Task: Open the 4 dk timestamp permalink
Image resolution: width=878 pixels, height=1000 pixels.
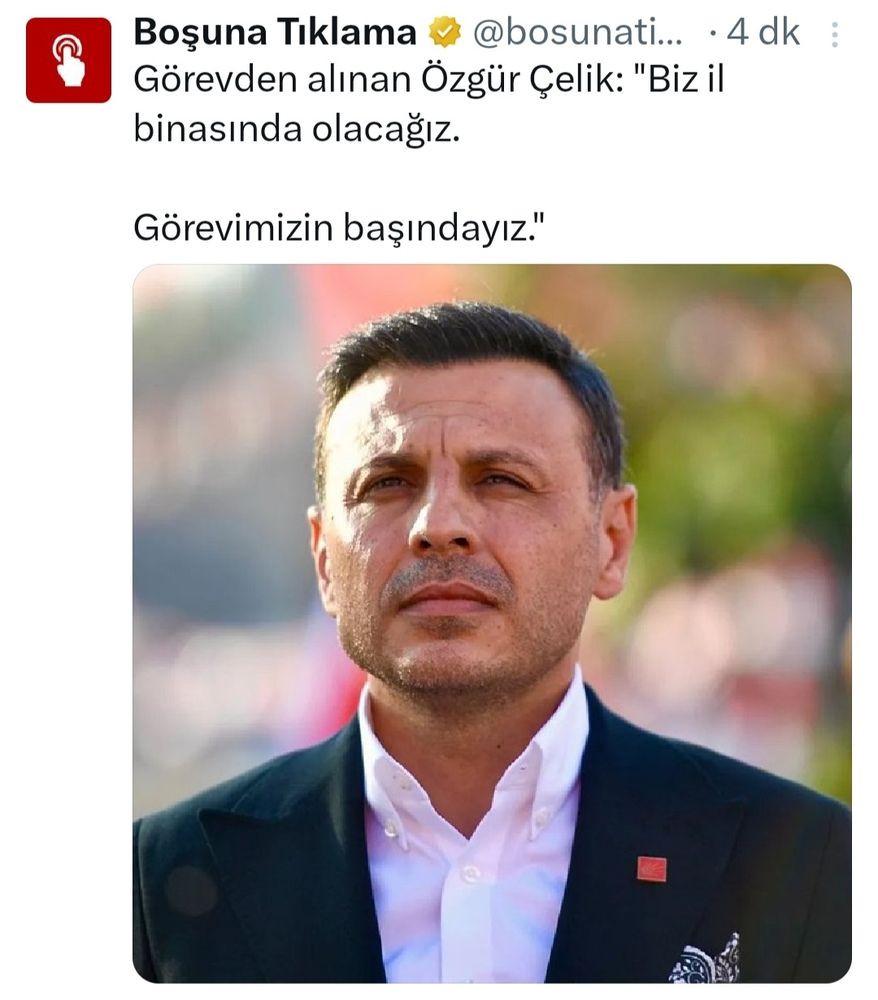Action: click(x=763, y=32)
